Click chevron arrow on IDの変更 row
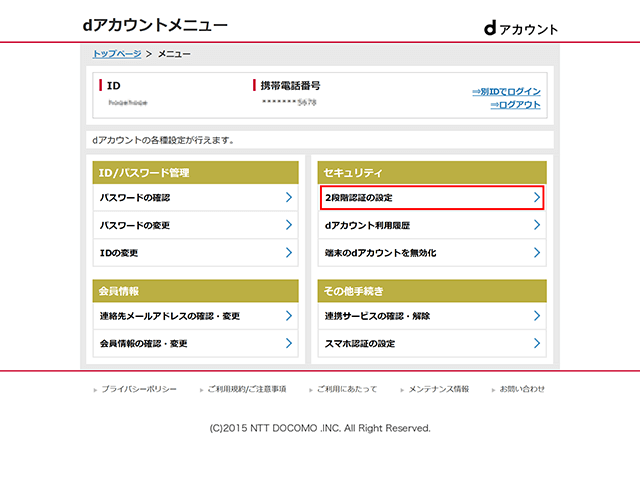Viewport: 640px width, 480px height. 289,253
